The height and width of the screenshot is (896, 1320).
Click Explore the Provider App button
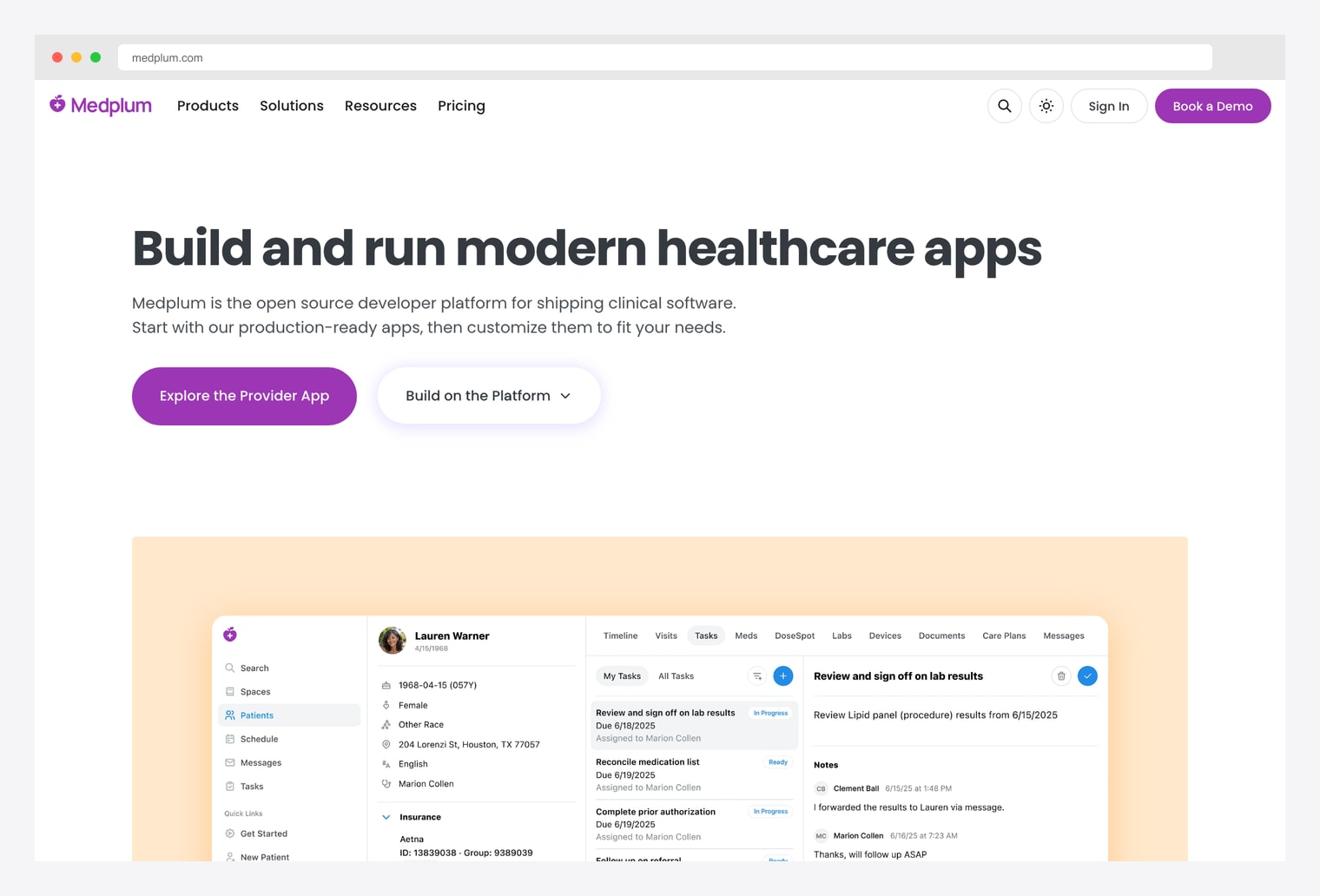coord(244,396)
